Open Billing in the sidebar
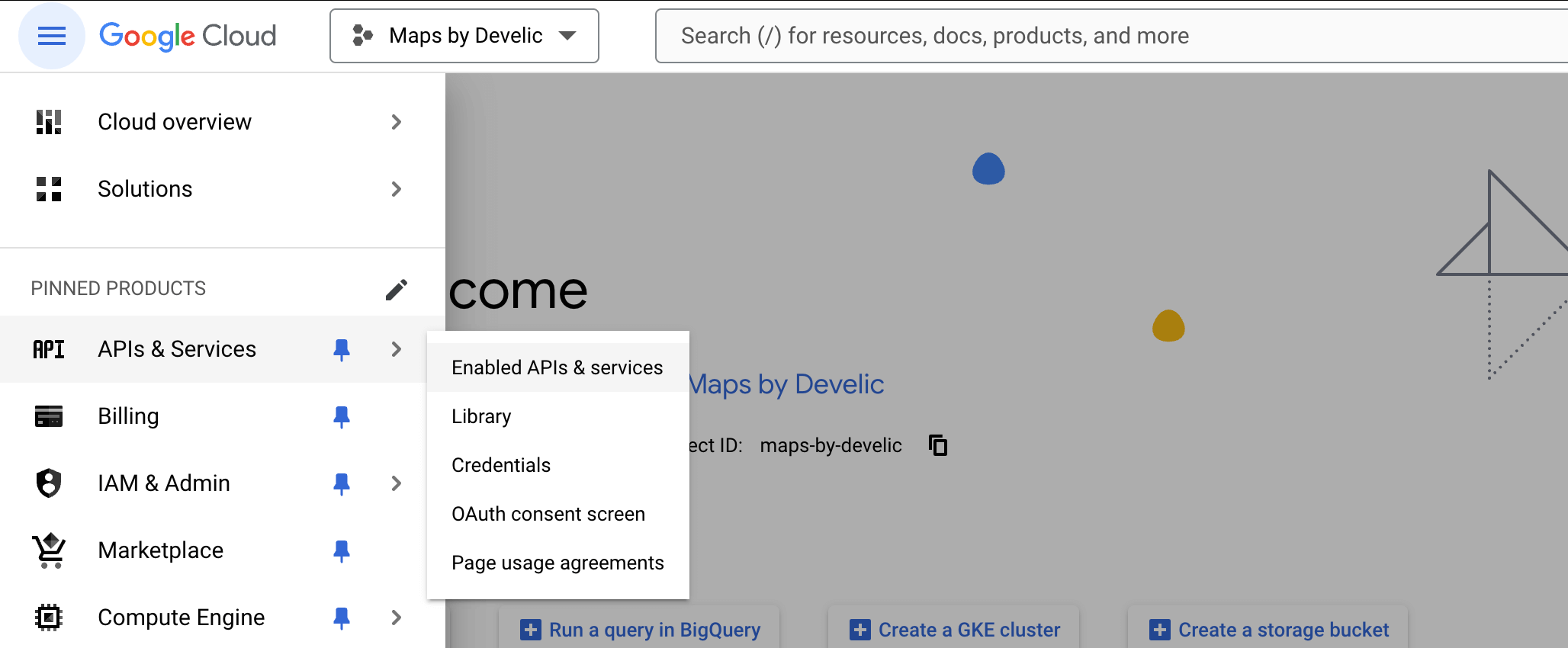Screen dimensions: 1568x648 pyautogui.click(x=222, y=416)
